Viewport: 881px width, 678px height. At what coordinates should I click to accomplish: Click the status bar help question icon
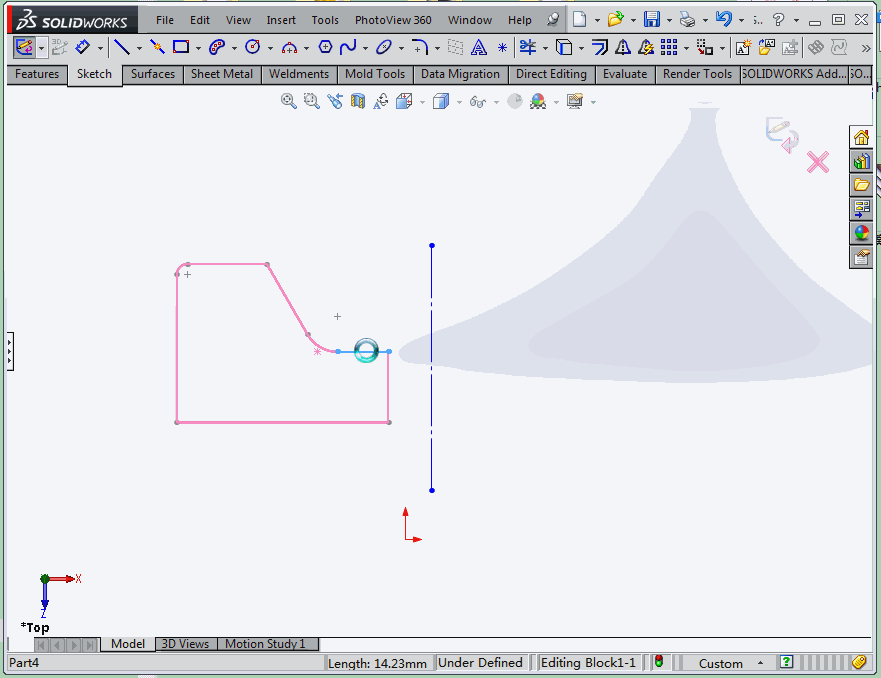tap(786, 662)
